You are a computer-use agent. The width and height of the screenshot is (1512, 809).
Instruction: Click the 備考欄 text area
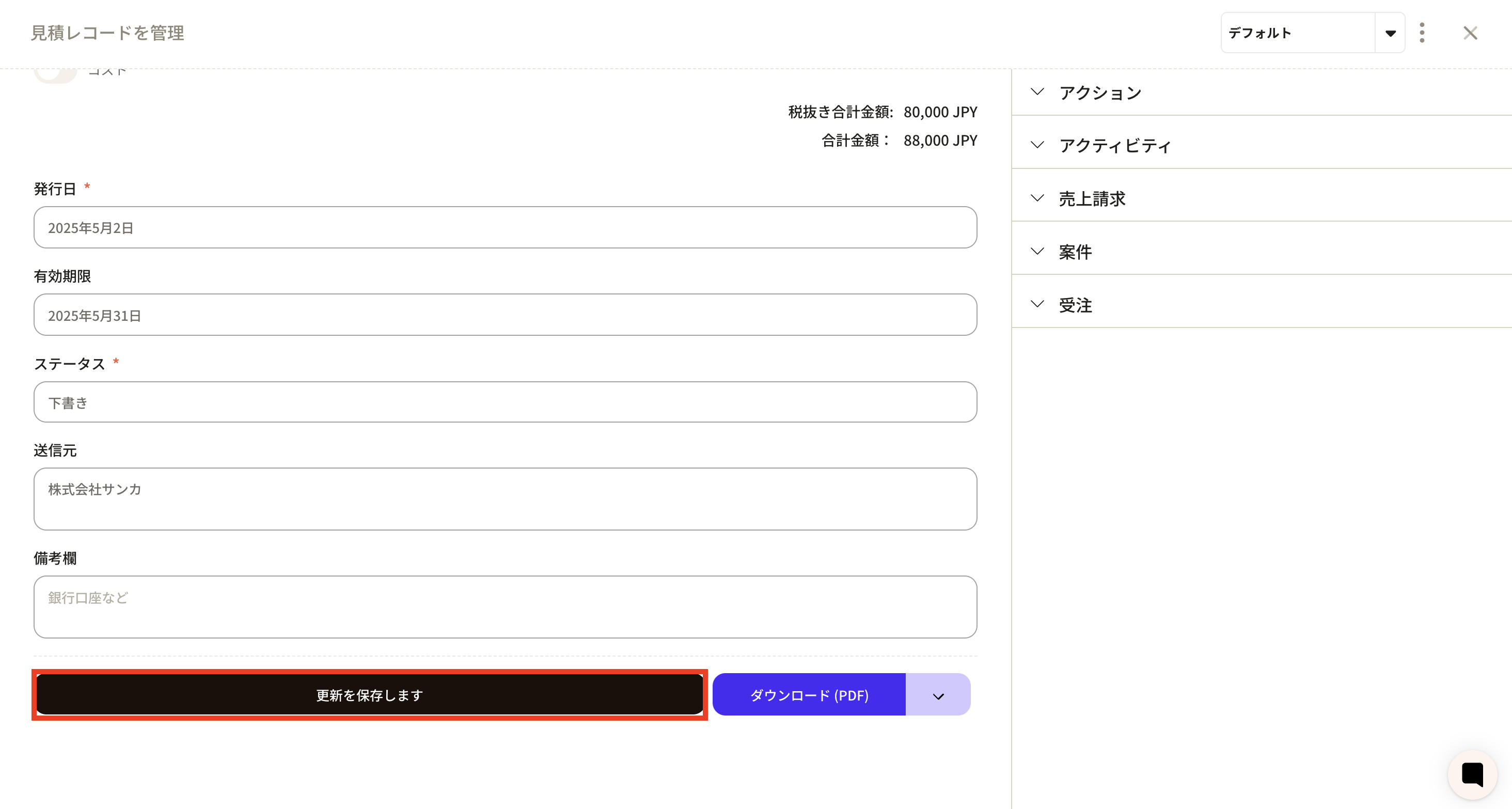coord(505,607)
